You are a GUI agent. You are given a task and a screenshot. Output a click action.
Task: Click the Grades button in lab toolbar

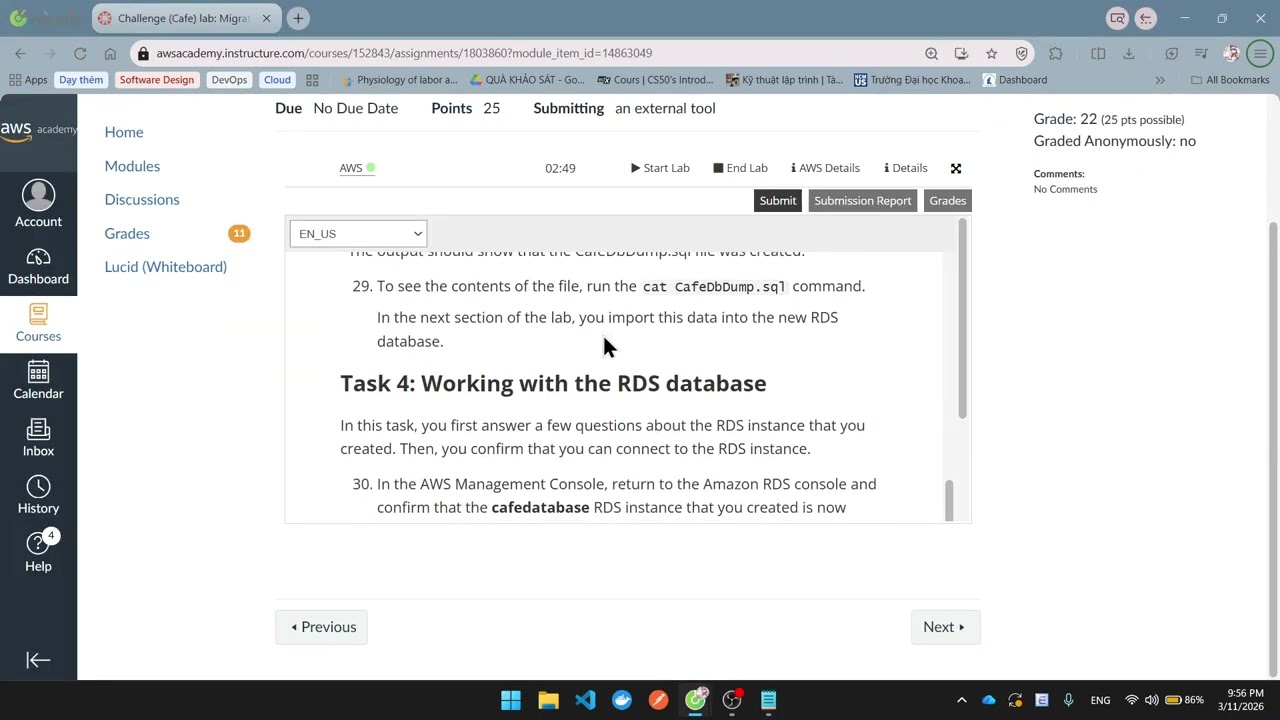click(x=947, y=200)
